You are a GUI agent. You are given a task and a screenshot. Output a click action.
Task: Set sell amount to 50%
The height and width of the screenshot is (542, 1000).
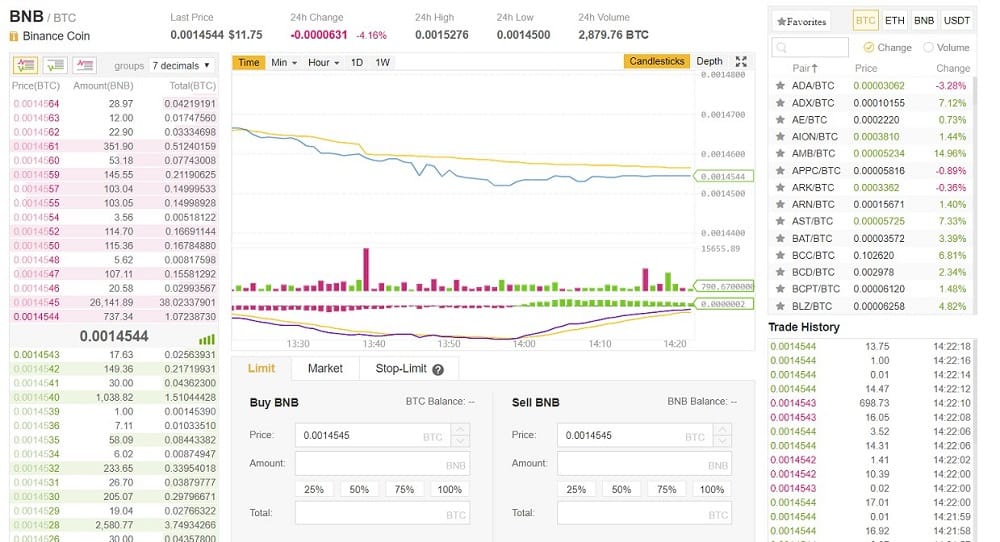[x=621, y=490]
